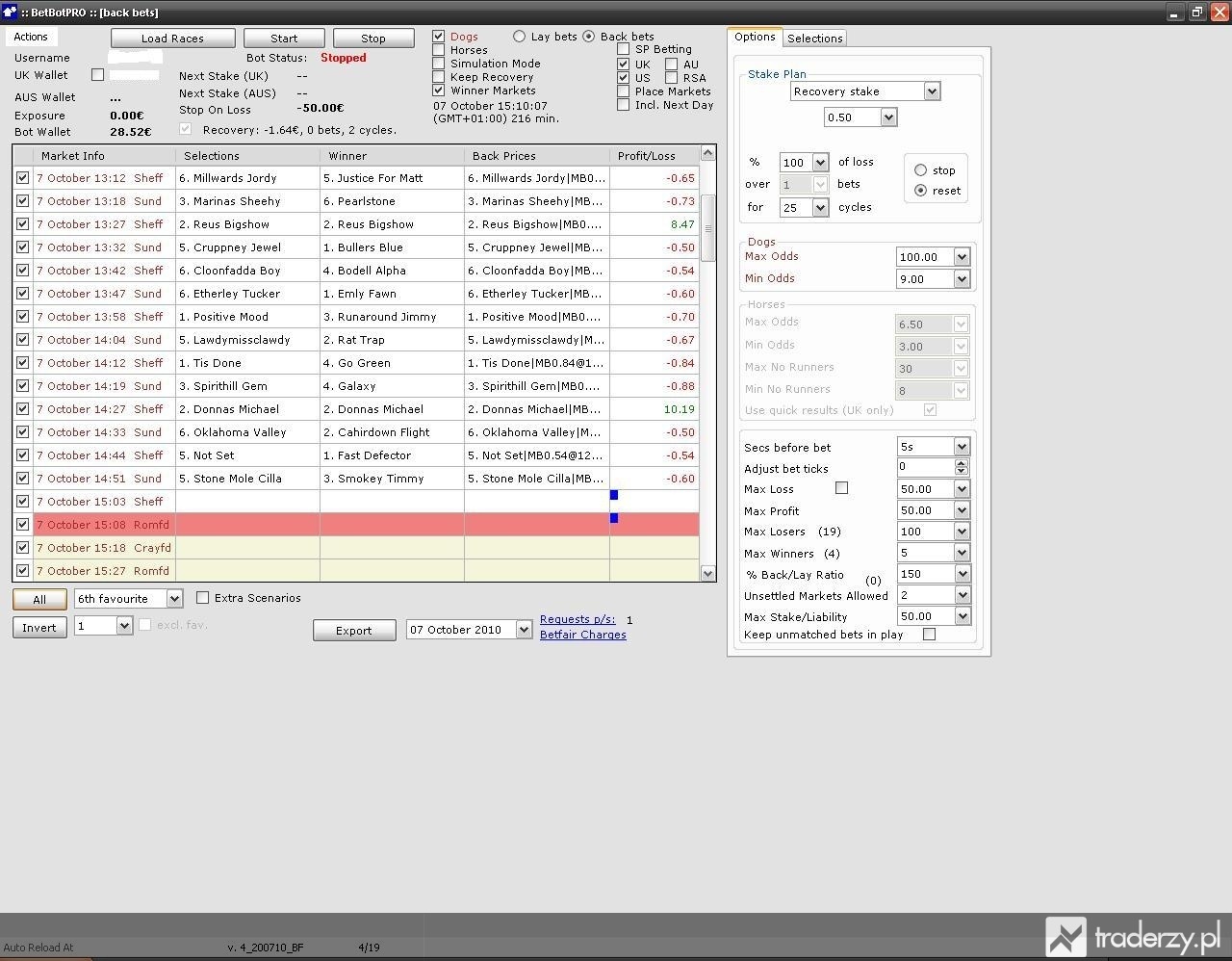Uncheck the 15:08 Romfd race row
This screenshot has width=1232, height=961.
(23, 524)
